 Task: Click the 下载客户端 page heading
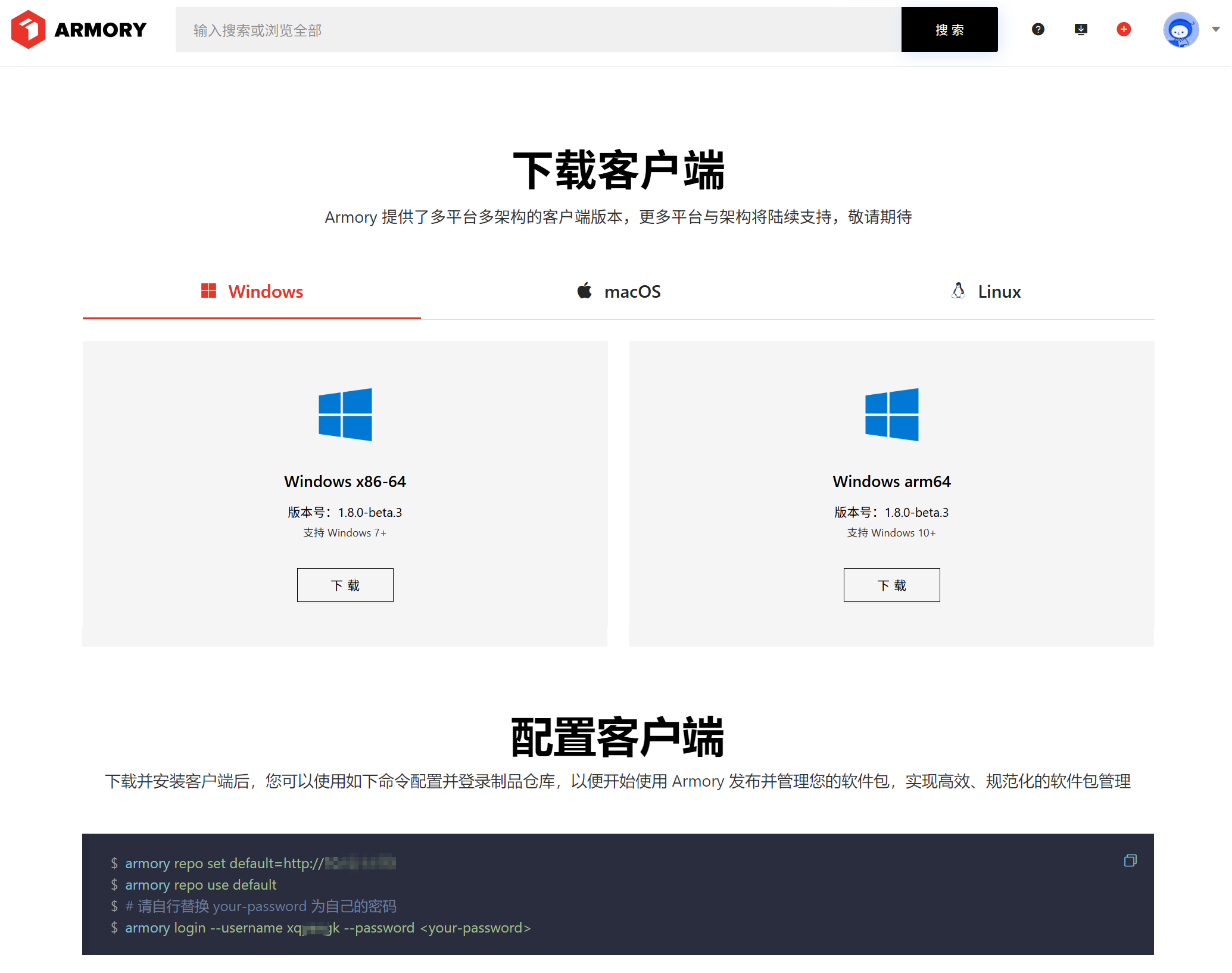pyautogui.click(x=619, y=171)
